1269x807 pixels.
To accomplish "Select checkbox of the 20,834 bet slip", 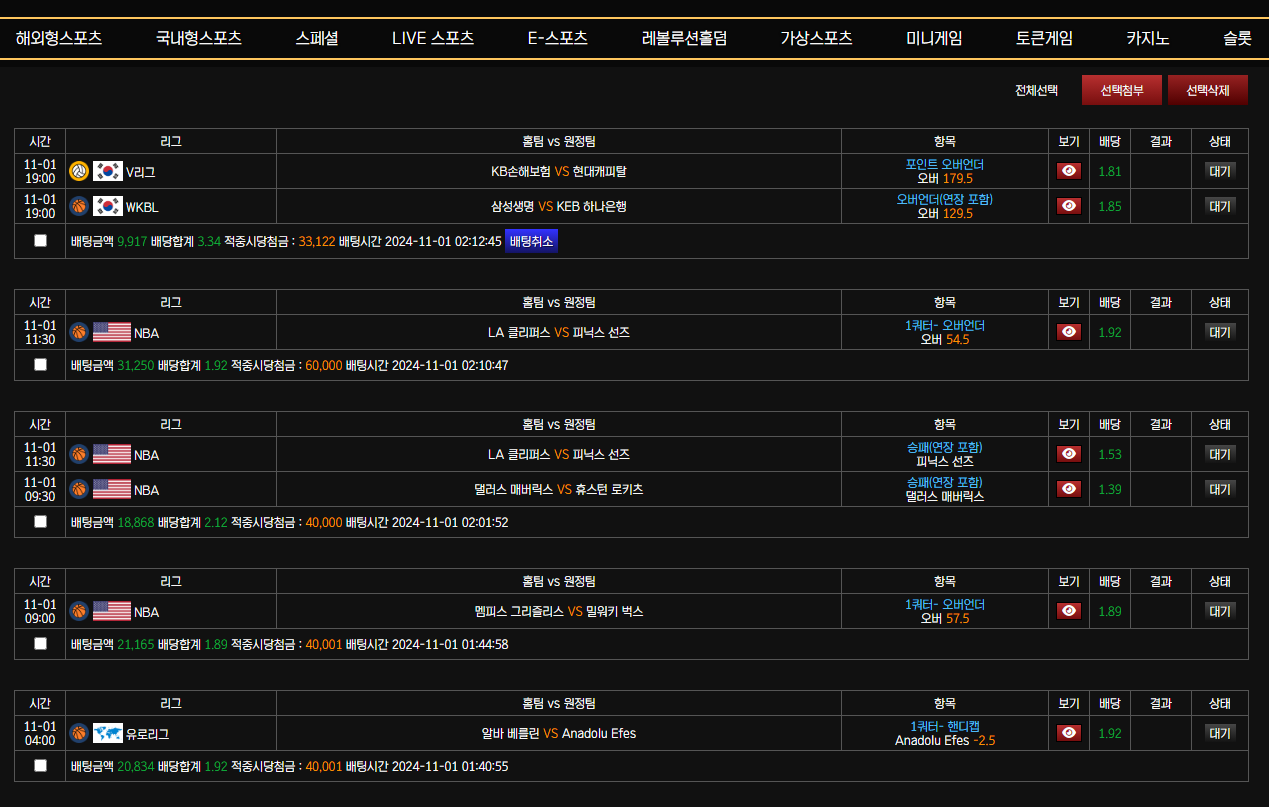I will point(40,766).
